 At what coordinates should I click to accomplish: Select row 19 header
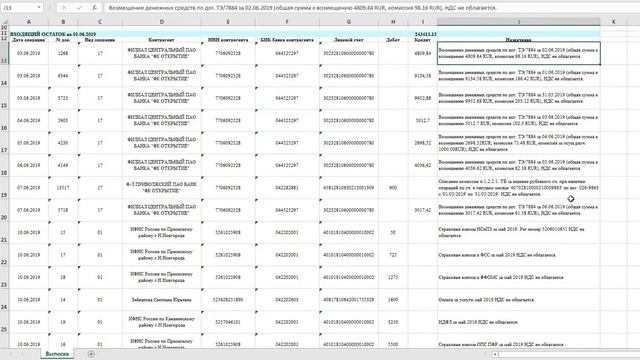pyautogui.click(x=4, y=188)
